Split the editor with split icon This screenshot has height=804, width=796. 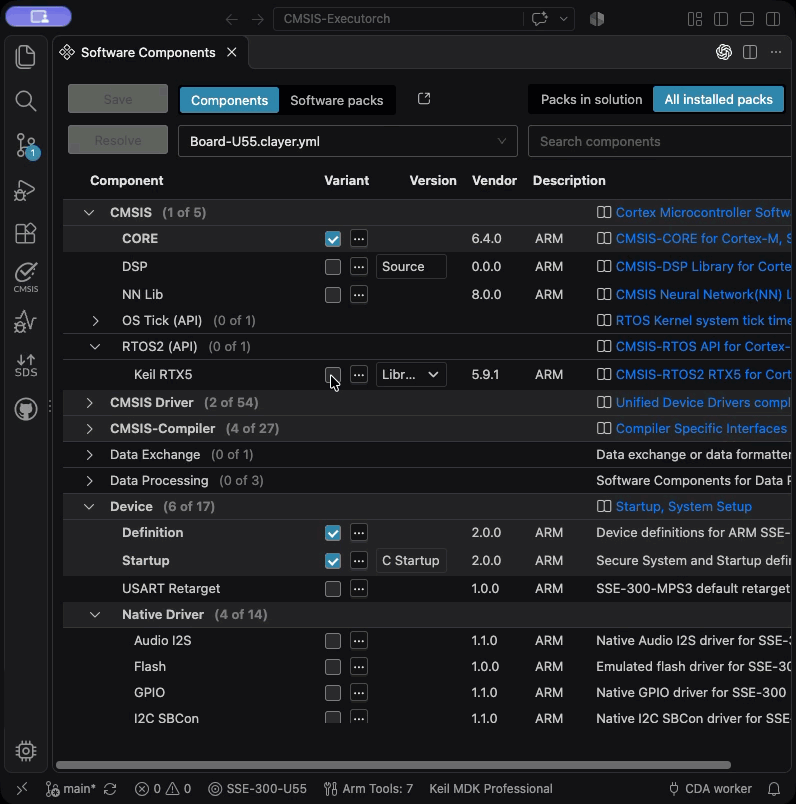750,52
